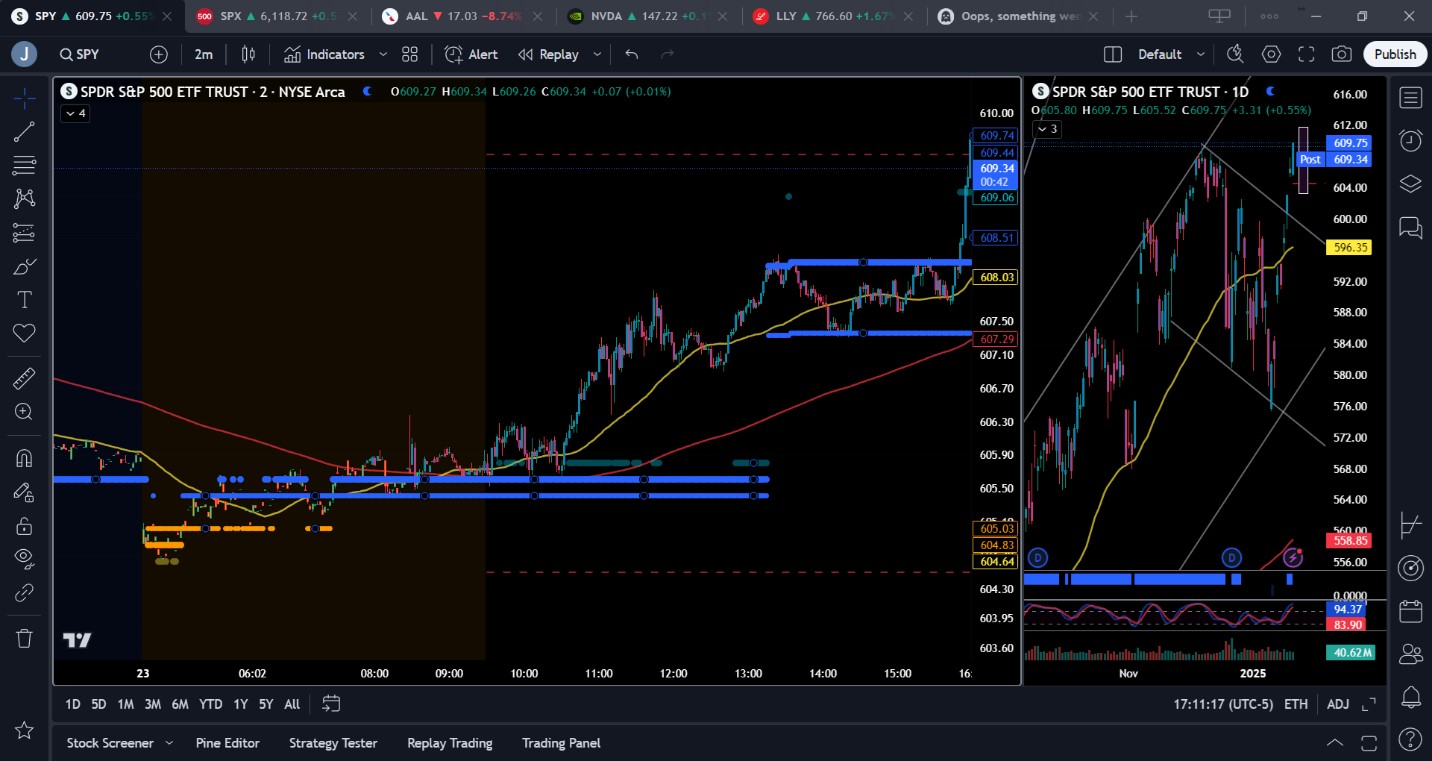Screen dimensions: 1432x761
Task: Toggle maximize chart pane beside ADJ
Action: point(1369,704)
